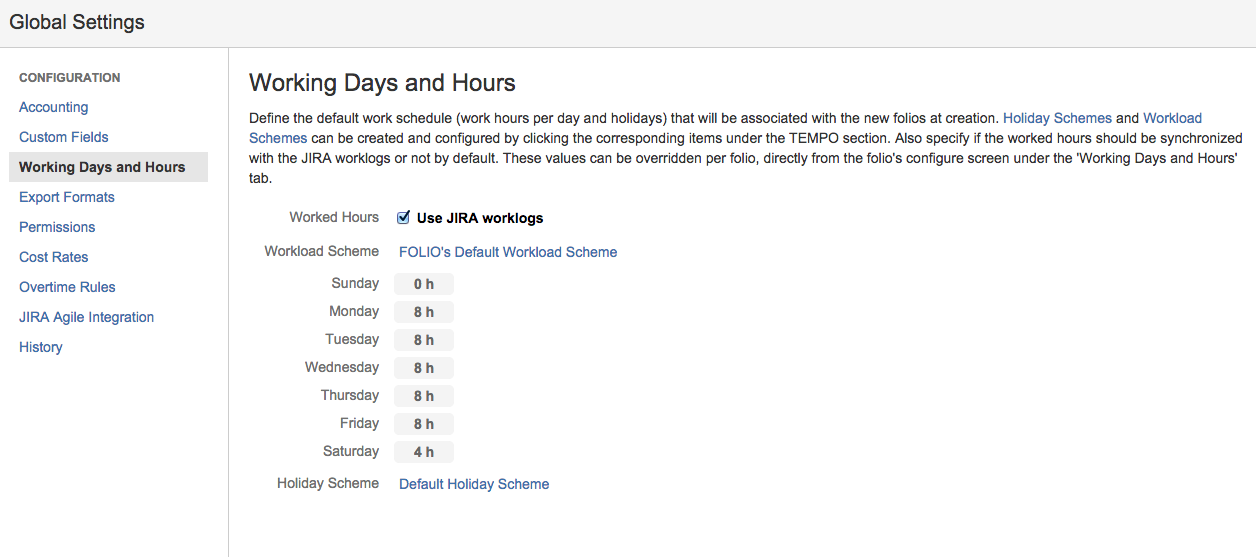This screenshot has width=1256, height=557.
Task: Toggle the Use JIRA worklogs checkbox
Action: 404,217
